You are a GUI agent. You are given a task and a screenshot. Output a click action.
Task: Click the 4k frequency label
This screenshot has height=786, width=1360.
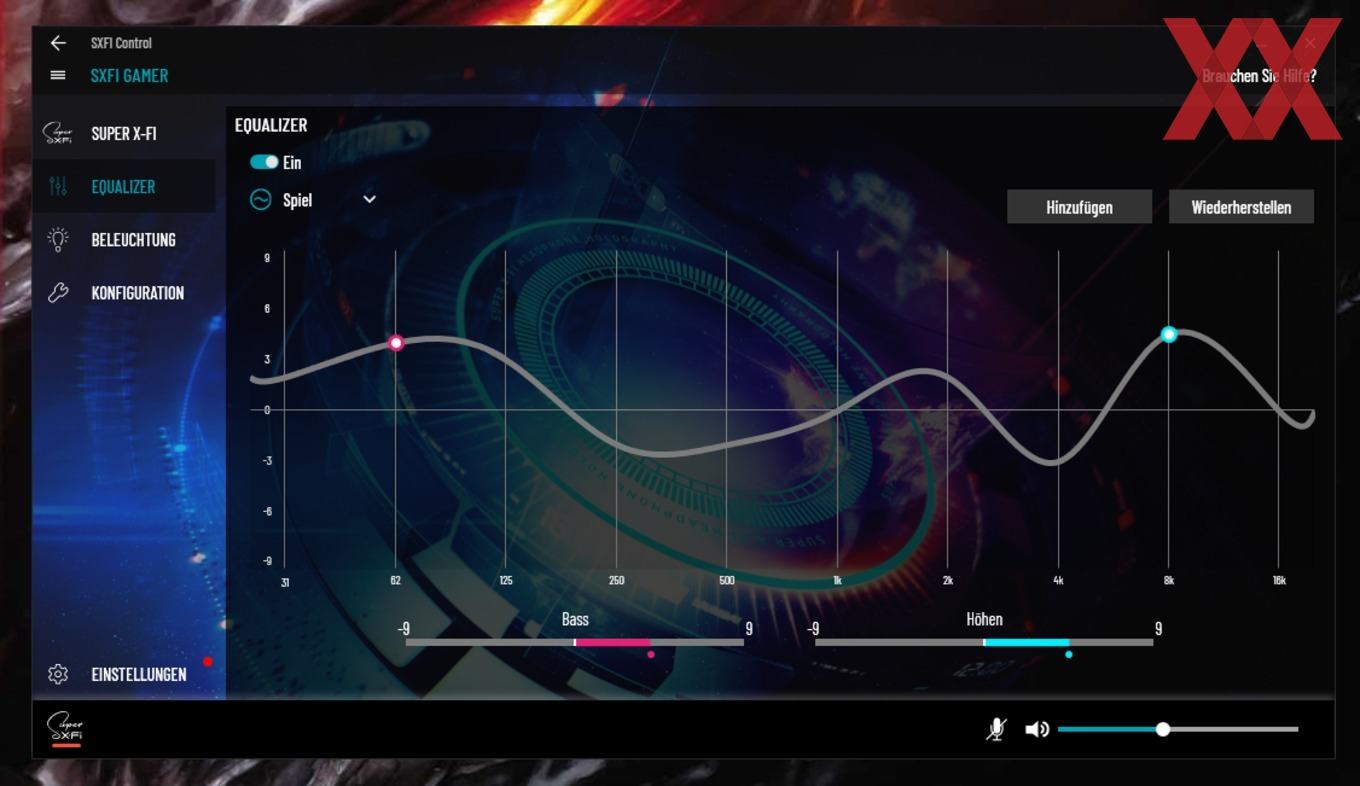[1058, 580]
